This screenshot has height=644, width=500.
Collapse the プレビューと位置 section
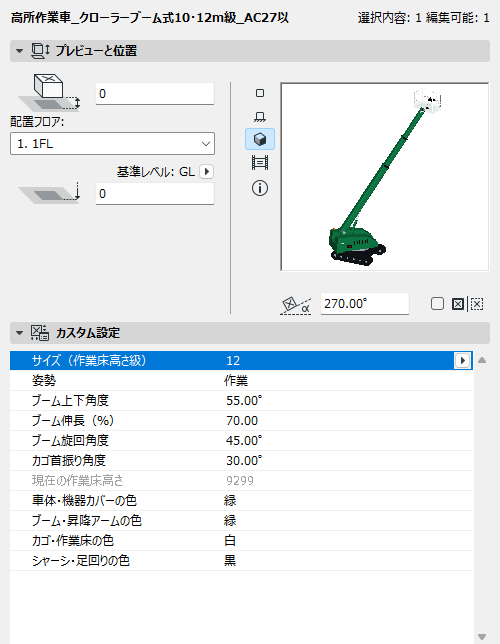tap(19, 51)
